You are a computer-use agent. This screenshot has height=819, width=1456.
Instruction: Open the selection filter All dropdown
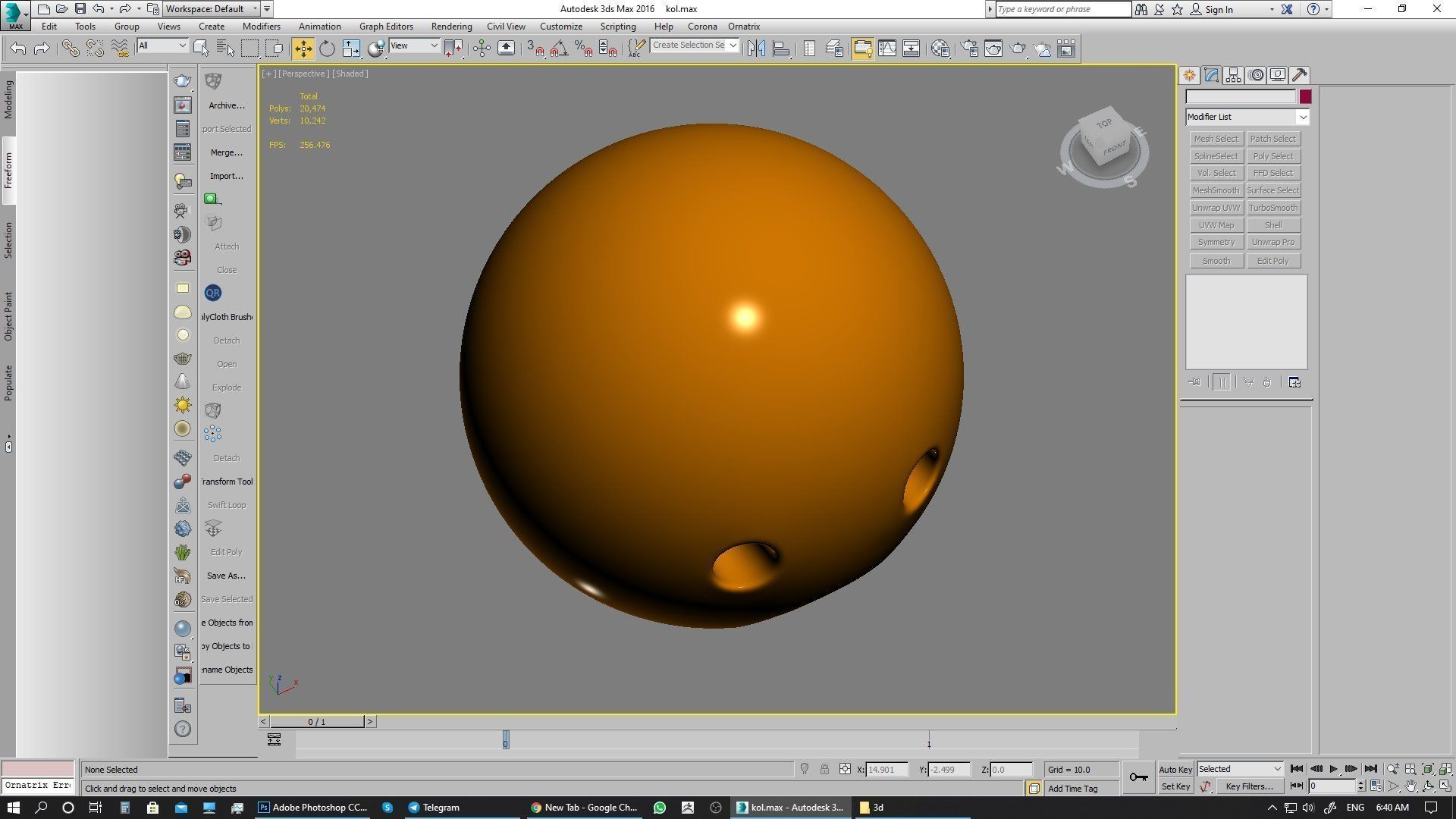click(162, 45)
